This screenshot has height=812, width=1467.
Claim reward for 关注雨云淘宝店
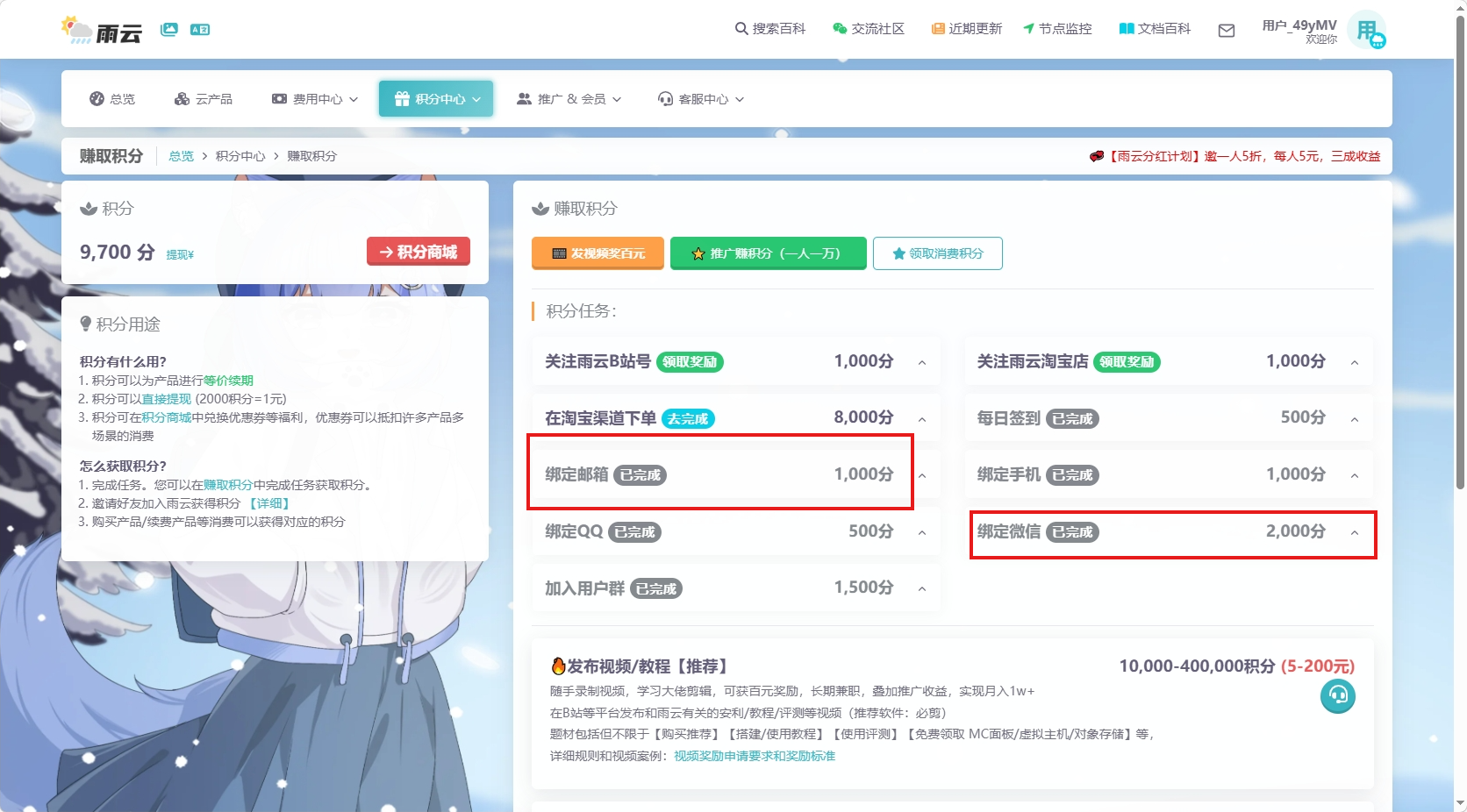[x=1127, y=362]
